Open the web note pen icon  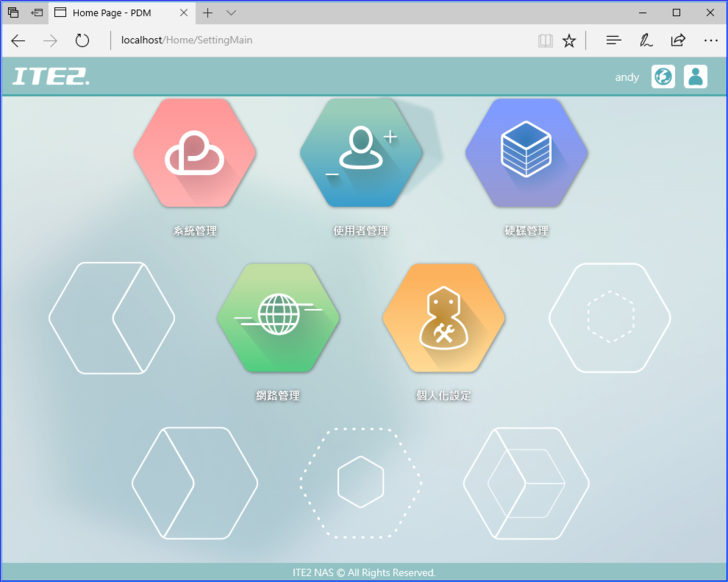[x=646, y=41]
